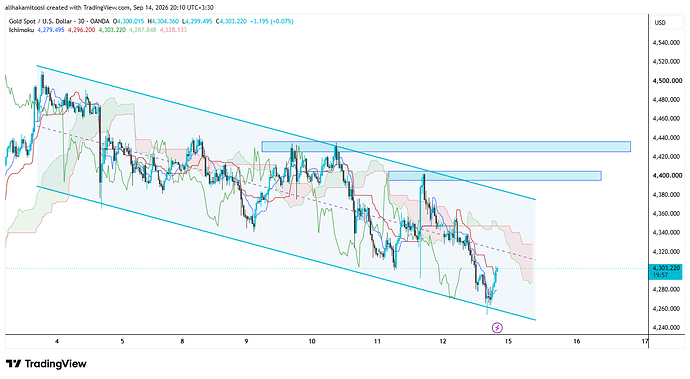Viewport: 690px width, 379px height.
Task: Click the 4,260.000 price axis label
Action: pyautogui.click(x=667, y=309)
